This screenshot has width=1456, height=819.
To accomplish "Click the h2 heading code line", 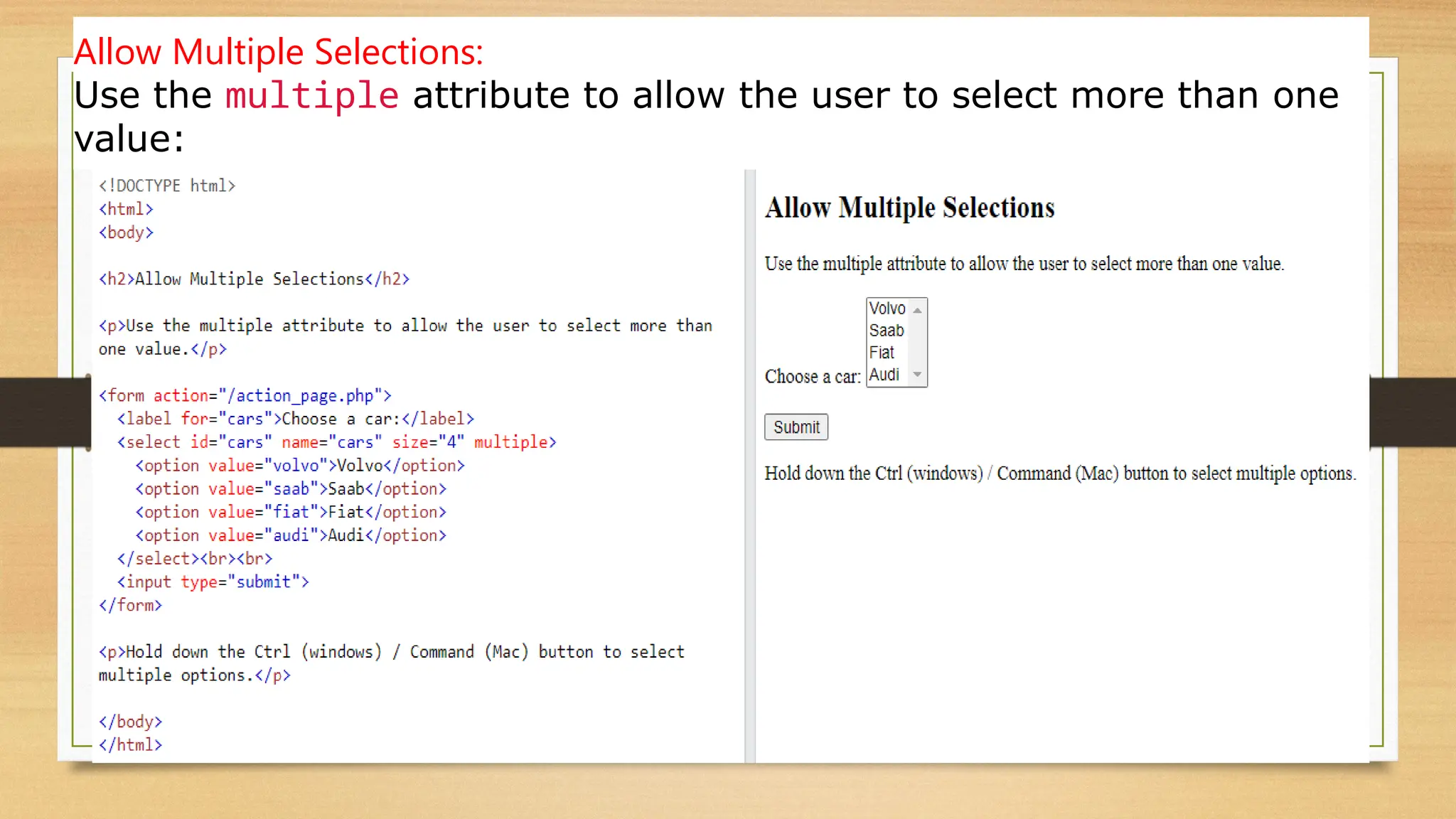I will coord(255,279).
